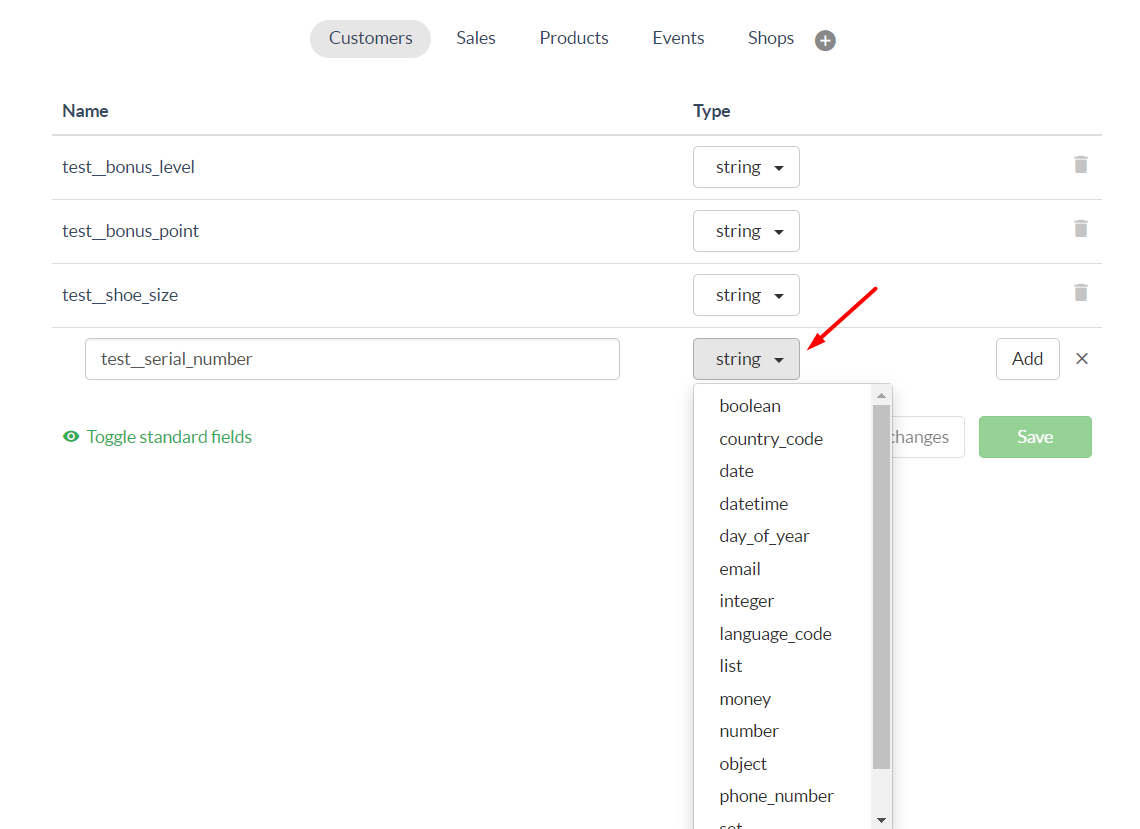The image size is (1140, 829).
Task: Switch to the Events tab
Action: click(678, 39)
